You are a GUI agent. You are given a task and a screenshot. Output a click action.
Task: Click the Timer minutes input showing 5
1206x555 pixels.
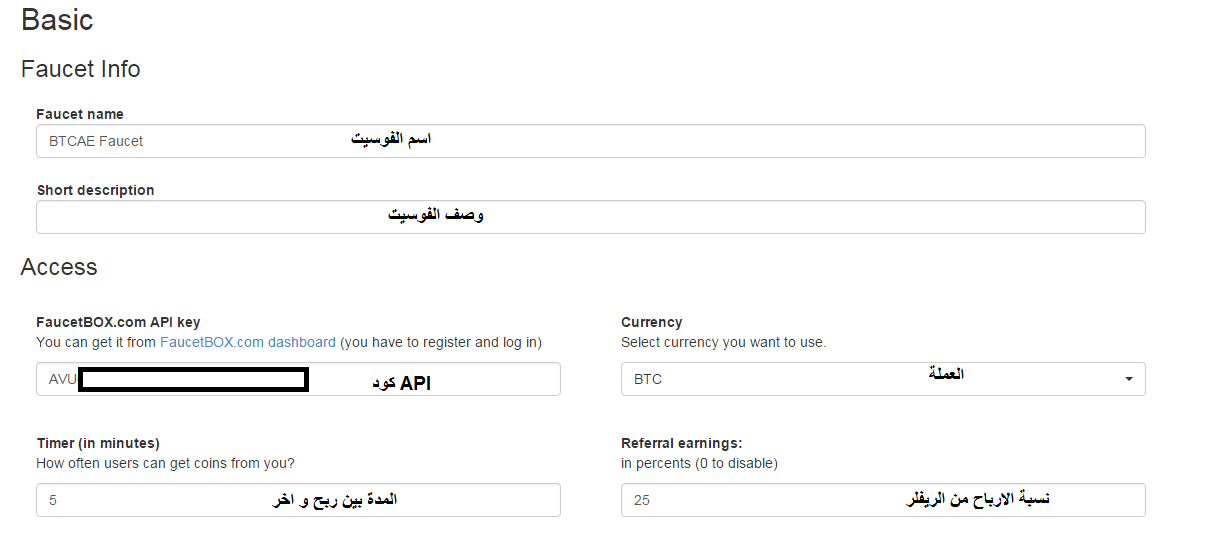[298, 500]
